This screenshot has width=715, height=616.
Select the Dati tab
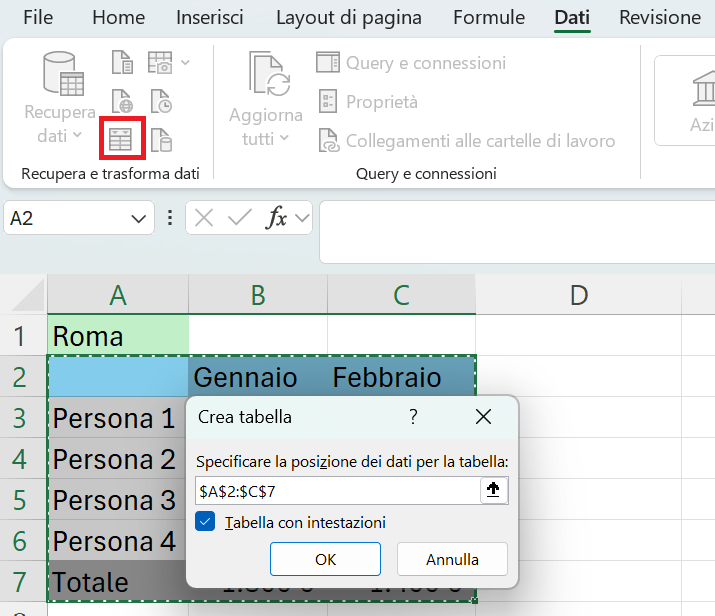point(572,18)
